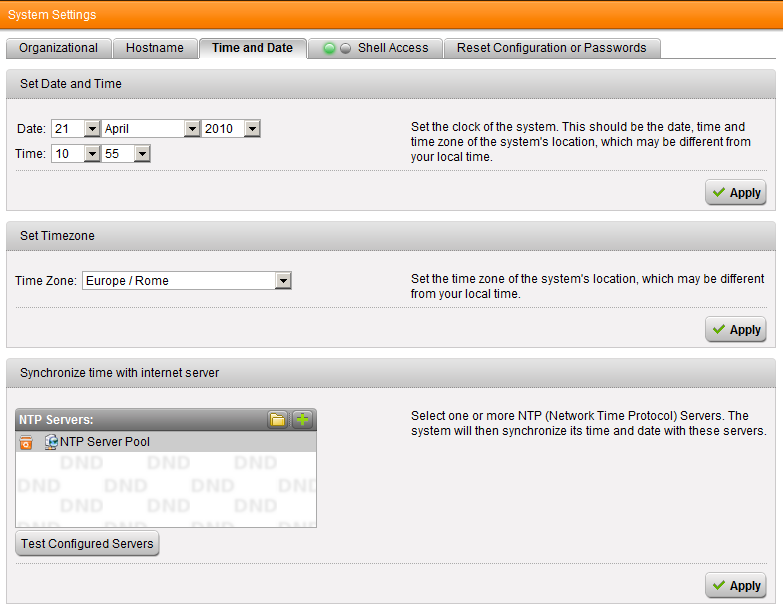
Task: Open the Time Zone dropdown Europe / Rome
Action: [x=187, y=281]
